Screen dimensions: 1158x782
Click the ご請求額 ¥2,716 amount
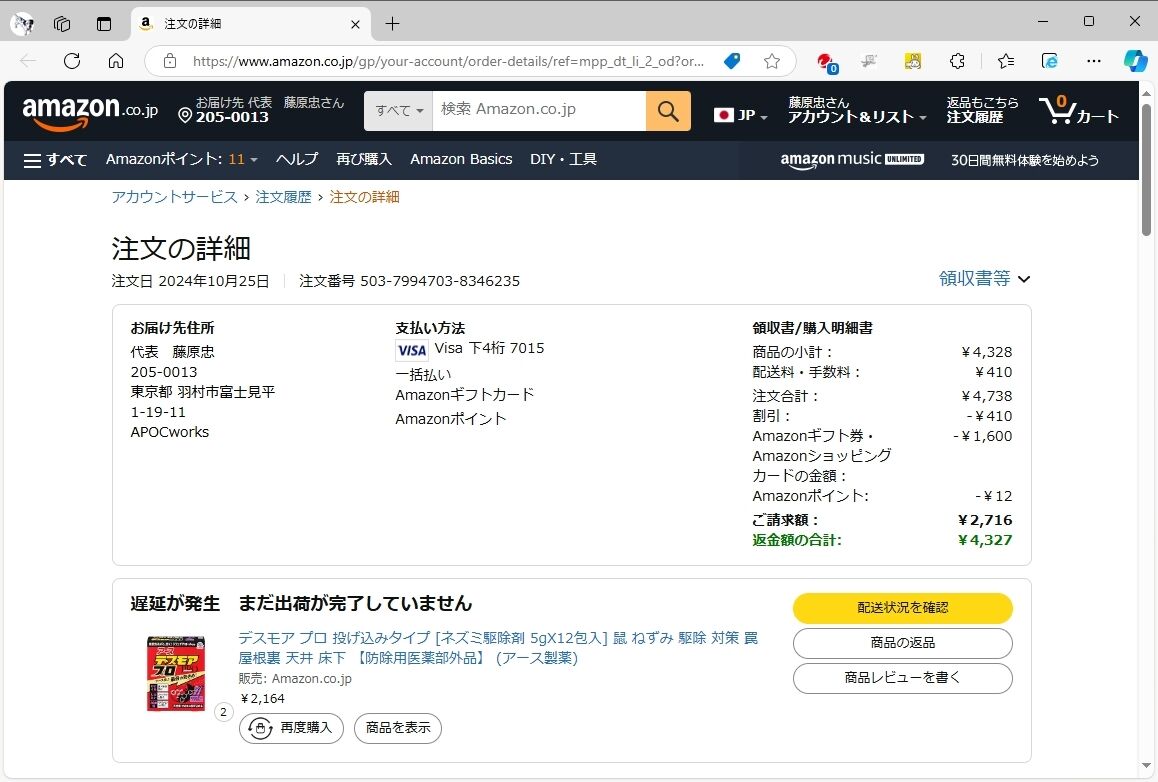coord(984,520)
